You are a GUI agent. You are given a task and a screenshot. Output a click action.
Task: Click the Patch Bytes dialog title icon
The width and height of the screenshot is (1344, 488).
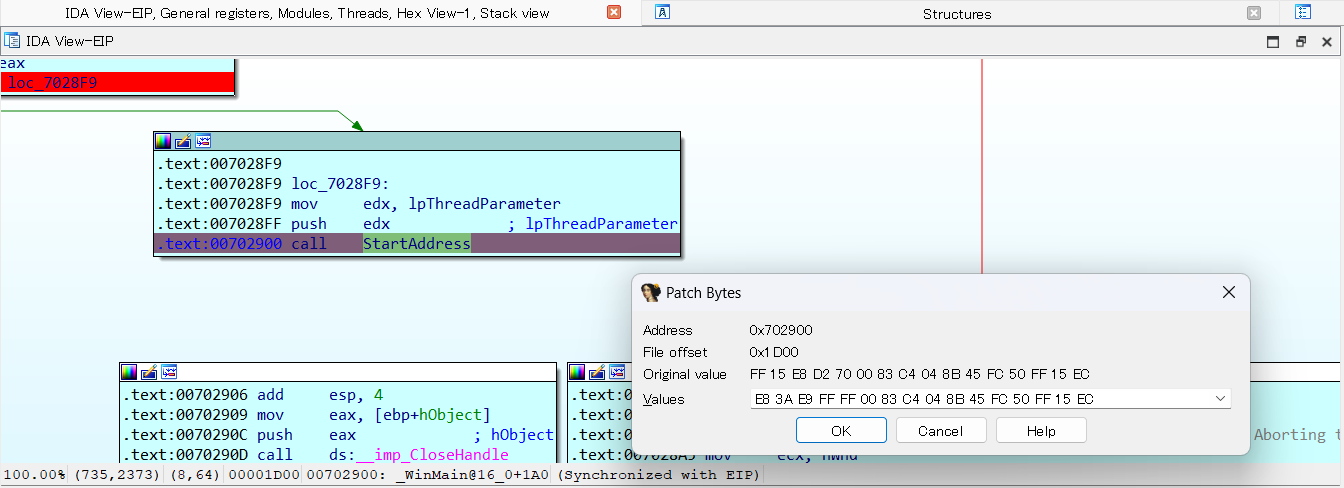(x=651, y=292)
